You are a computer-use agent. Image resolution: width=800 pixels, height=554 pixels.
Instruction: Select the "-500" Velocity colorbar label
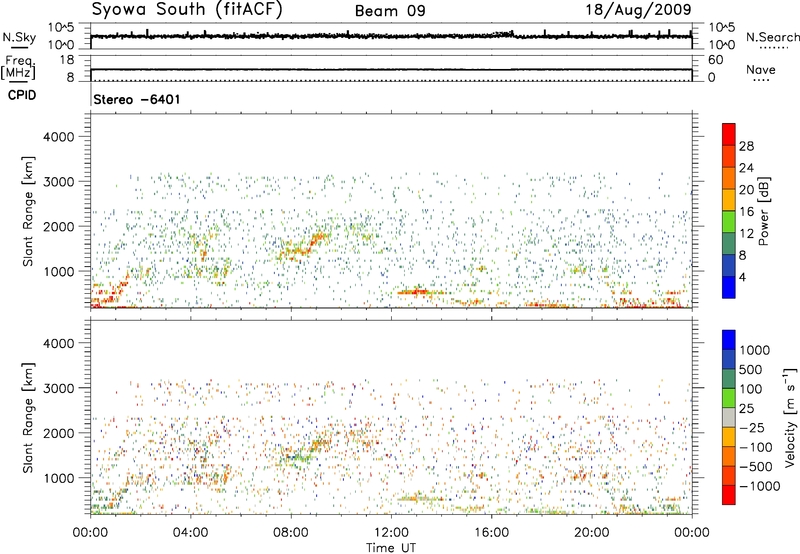click(755, 466)
